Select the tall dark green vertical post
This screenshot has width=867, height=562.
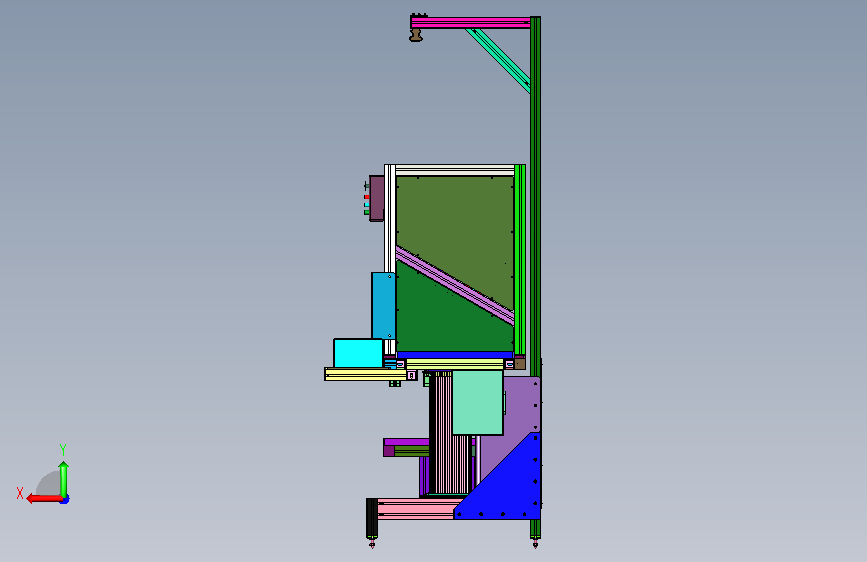[x=535, y=221]
